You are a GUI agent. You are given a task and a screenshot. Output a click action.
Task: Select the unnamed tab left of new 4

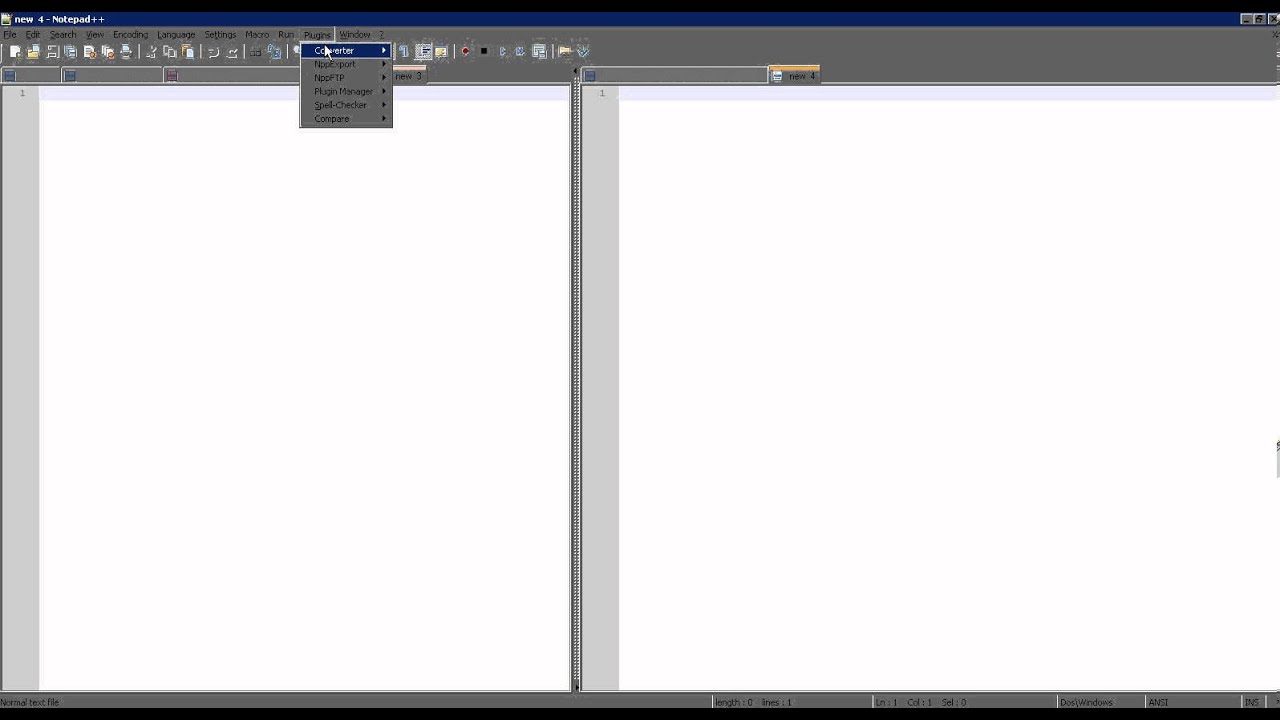pos(675,75)
